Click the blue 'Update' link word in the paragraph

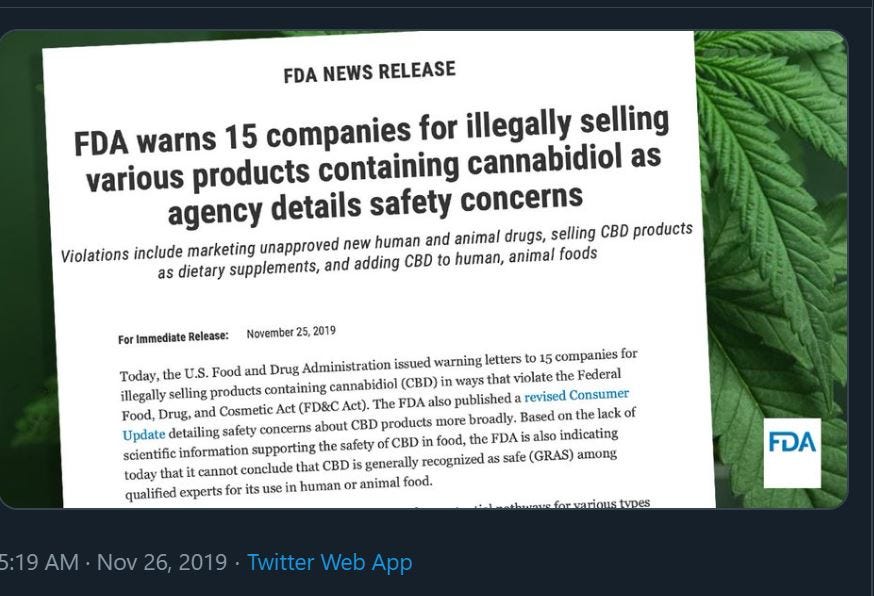(x=143, y=434)
